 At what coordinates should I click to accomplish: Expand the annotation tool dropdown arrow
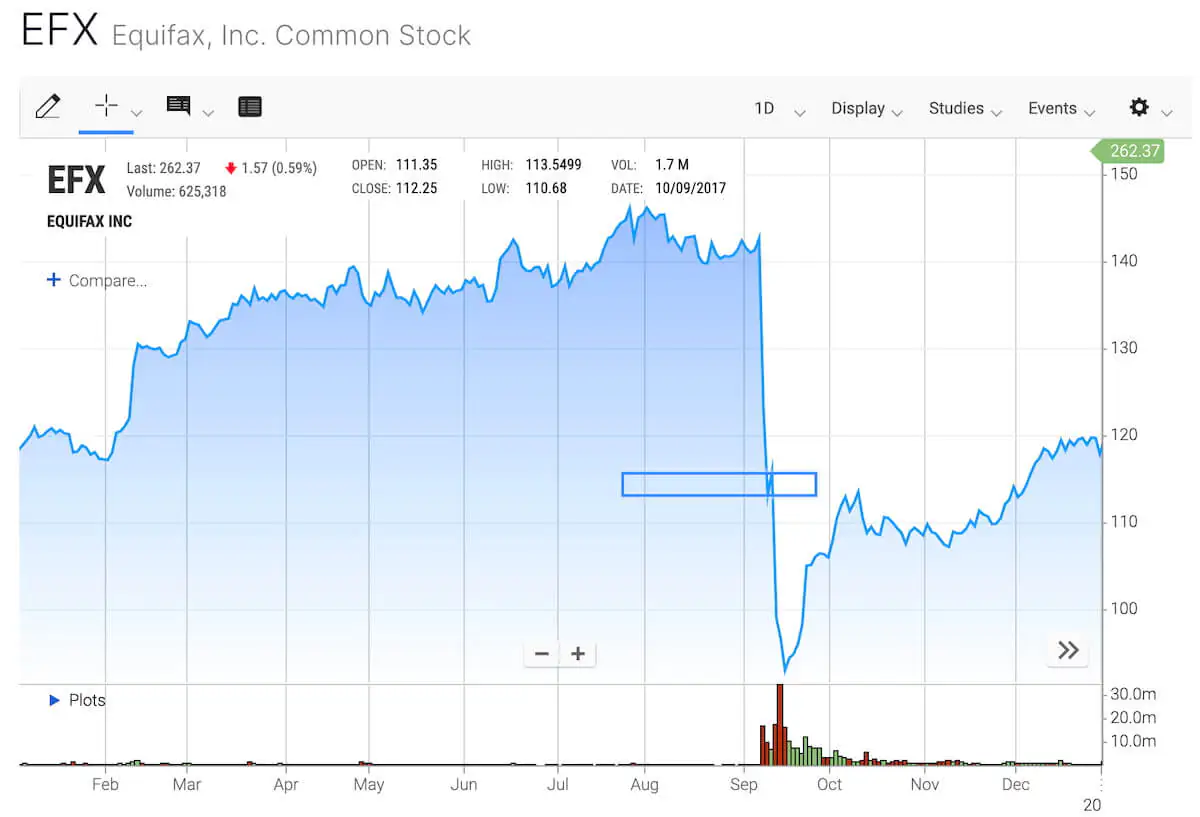[x=208, y=113]
